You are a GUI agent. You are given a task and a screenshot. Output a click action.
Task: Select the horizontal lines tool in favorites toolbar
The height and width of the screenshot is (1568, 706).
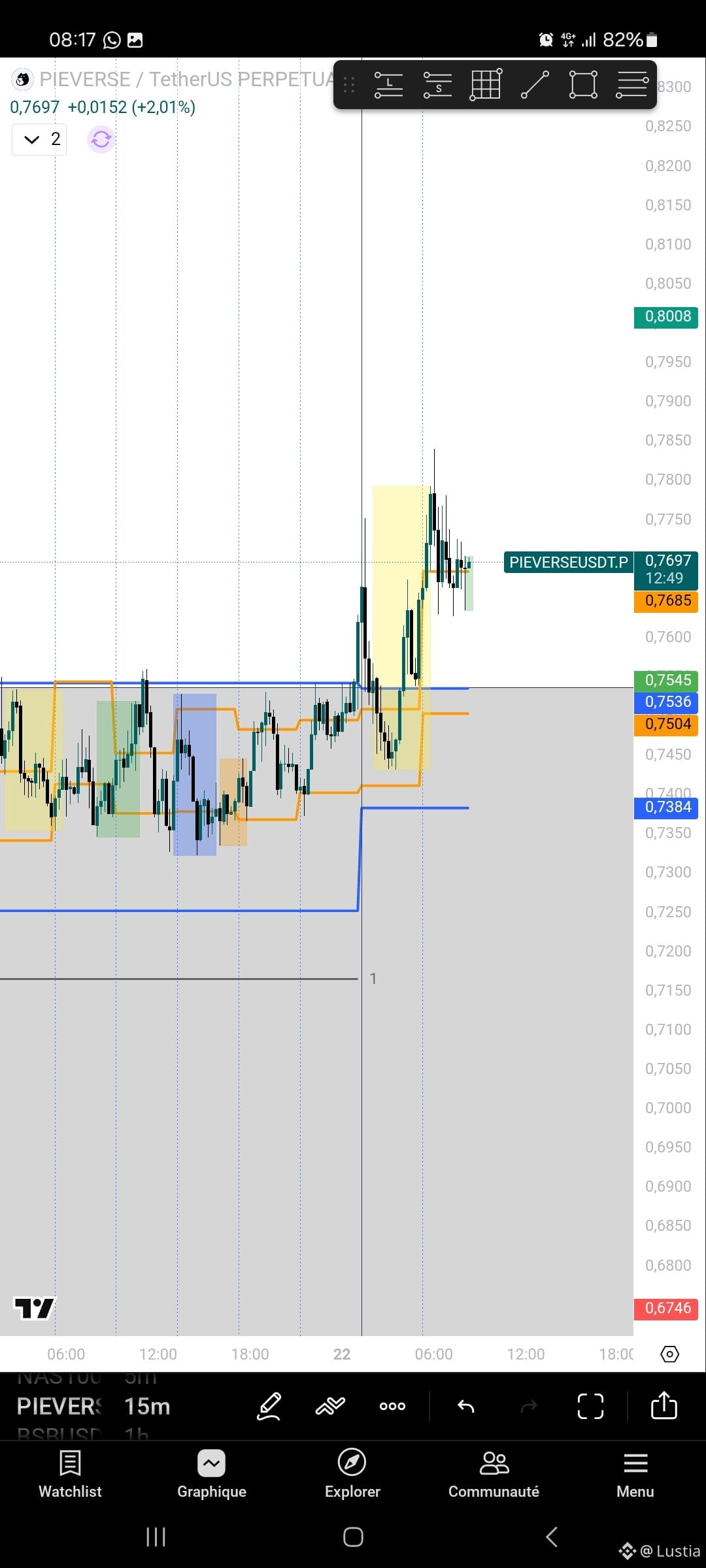tap(631, 85)
